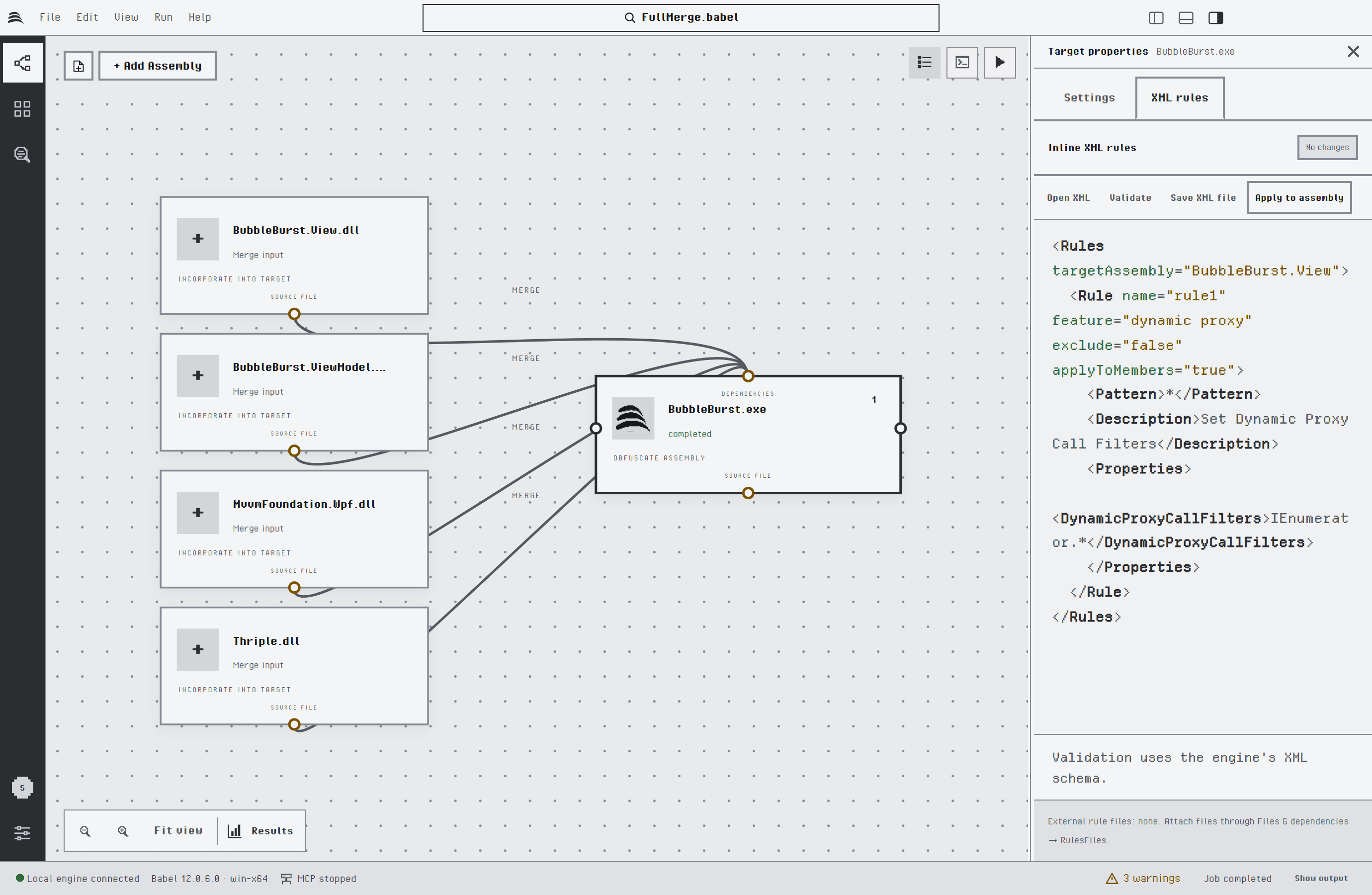Open the grid dashboard sidebar icon
Image resolution: width=1372 pixels, height=895 pixels.
click(22, 109)
